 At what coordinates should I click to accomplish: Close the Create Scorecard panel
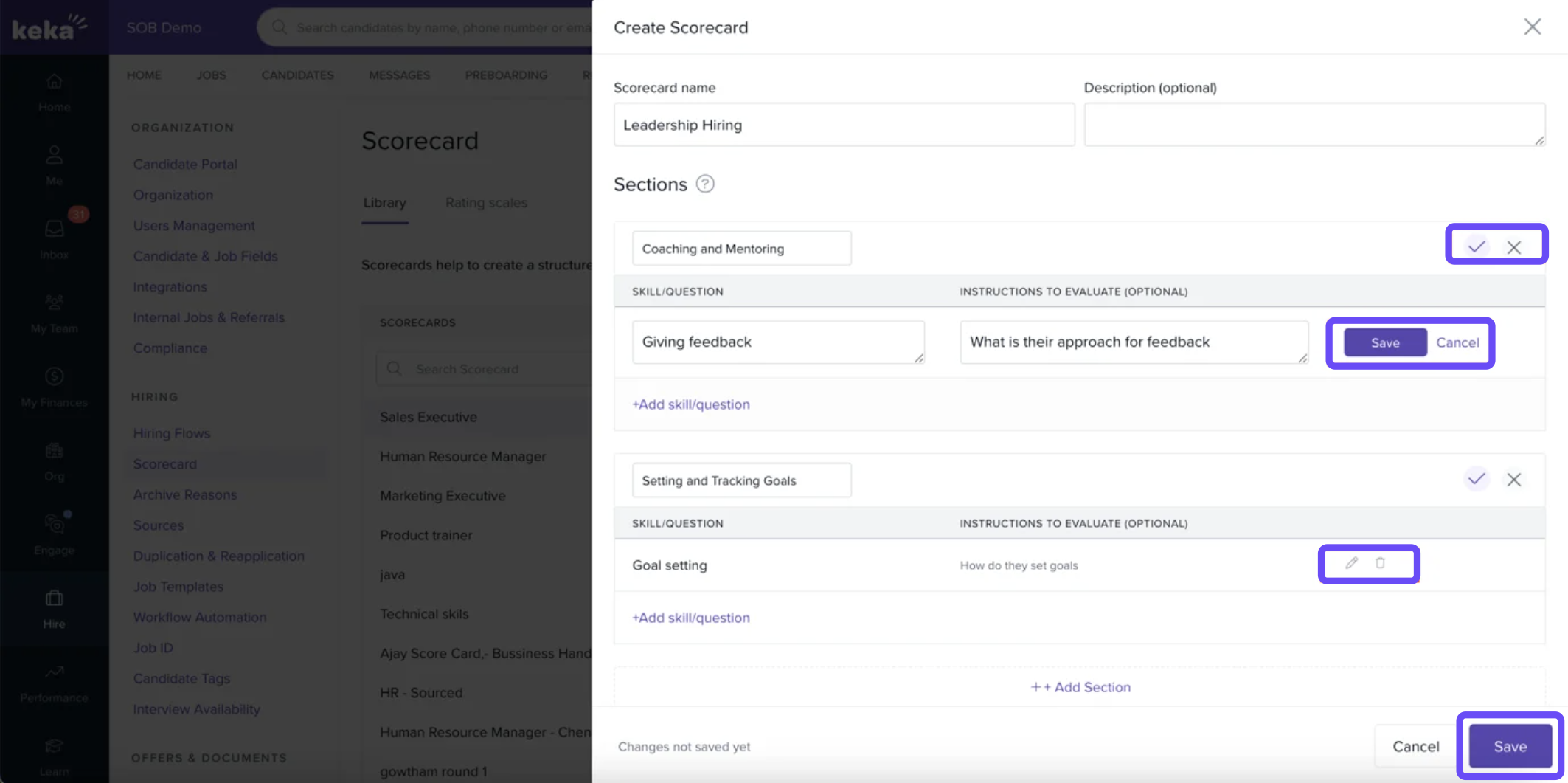[1532, 27]
